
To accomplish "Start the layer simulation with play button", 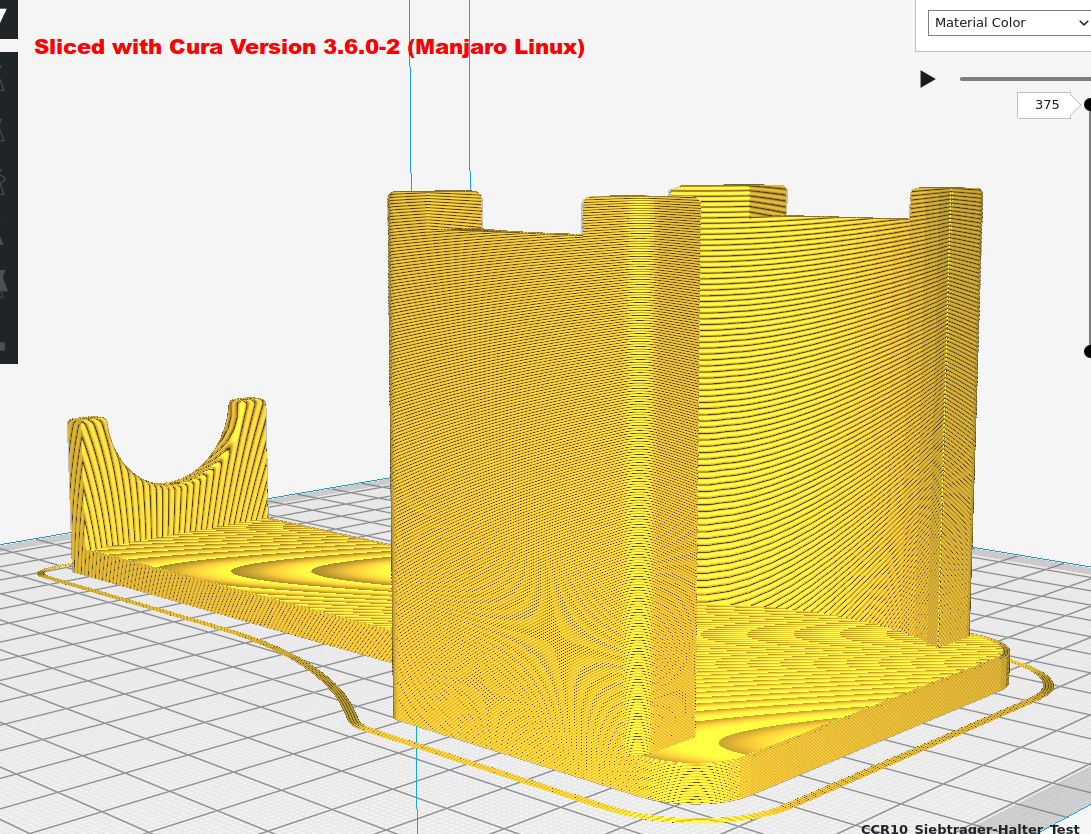I will tap(927, 79).
